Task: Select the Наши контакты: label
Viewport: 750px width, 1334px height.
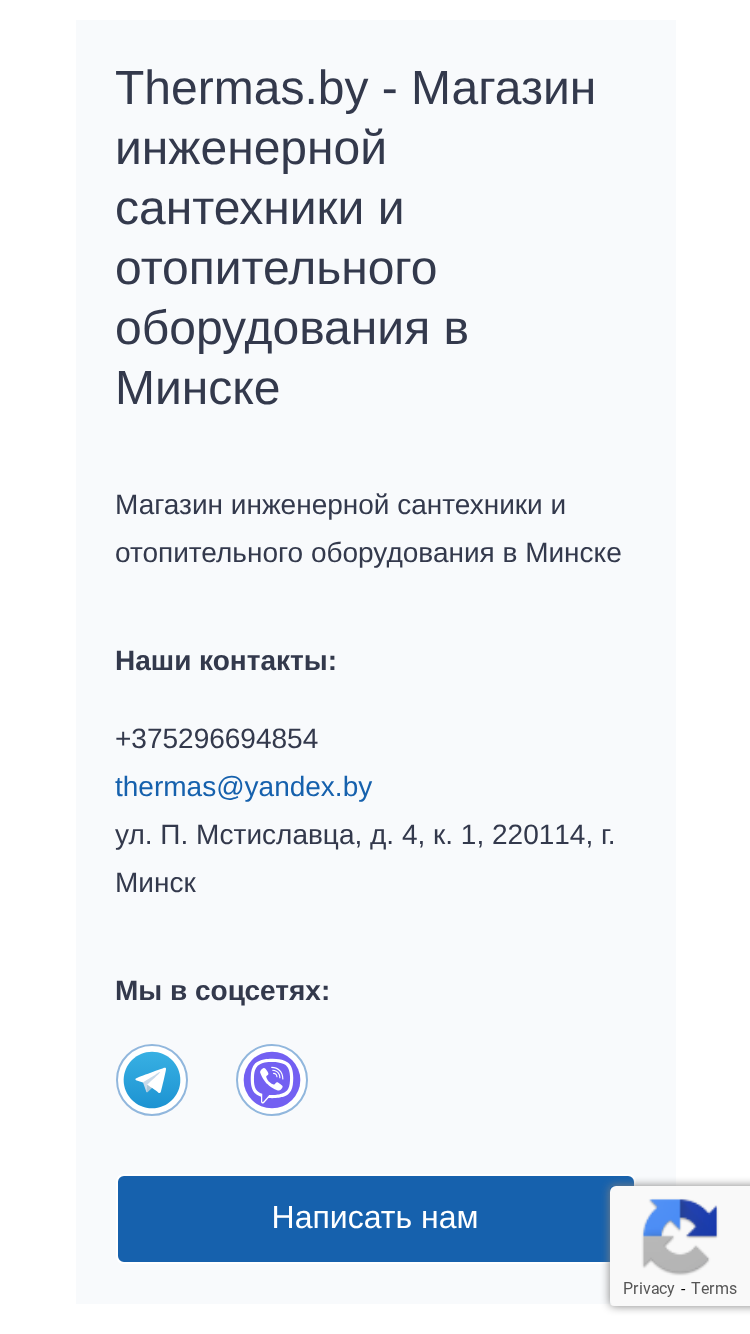Action: pos(226,661)
